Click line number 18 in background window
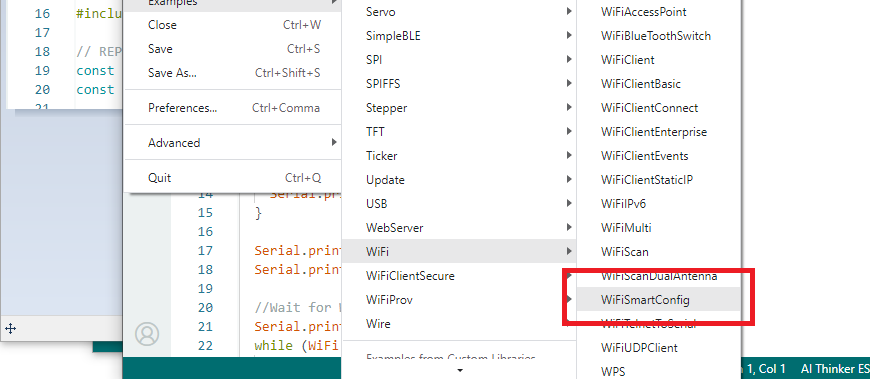The height and width of the screenshot is (379, 870). [x=42, y=52]
